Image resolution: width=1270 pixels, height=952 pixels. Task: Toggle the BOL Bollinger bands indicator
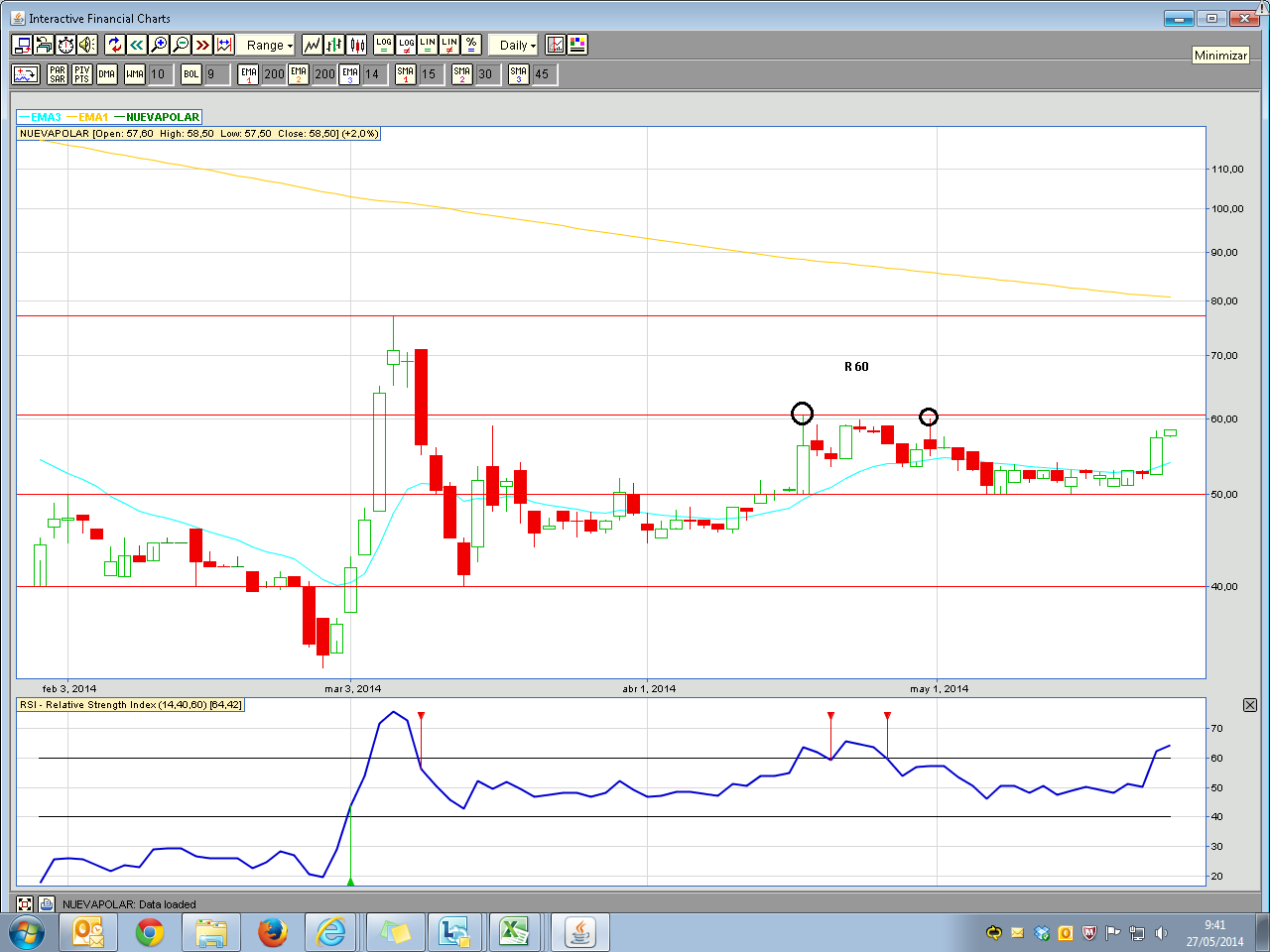pyautogui.click(x=191, y=74)
